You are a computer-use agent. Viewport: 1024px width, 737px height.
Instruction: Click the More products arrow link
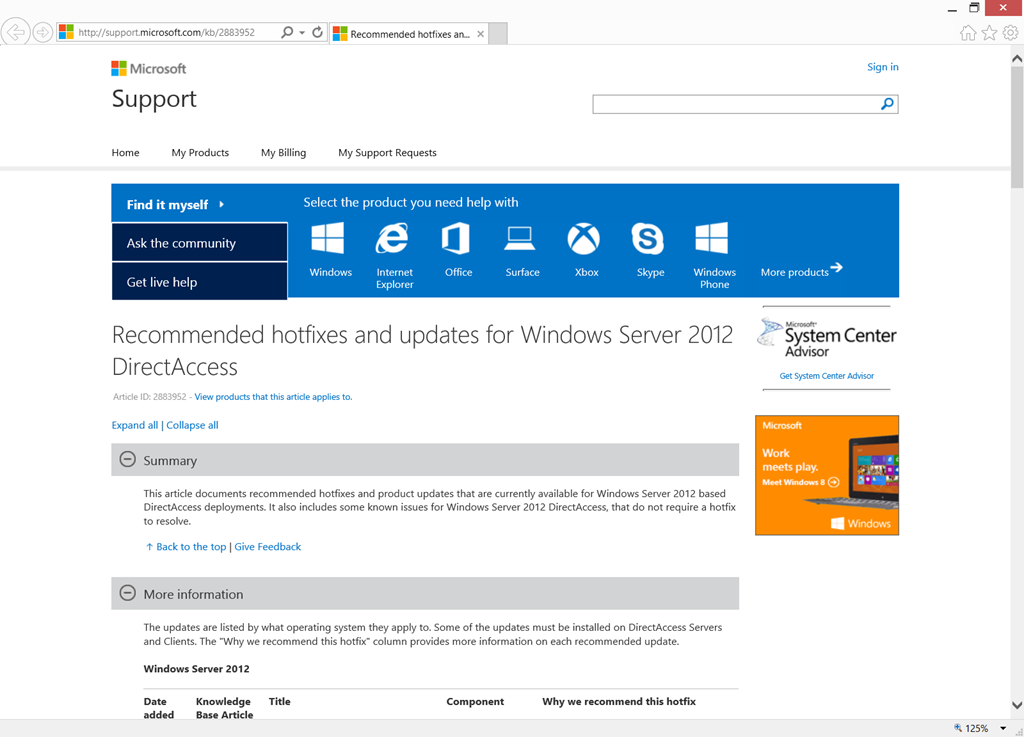801,270
